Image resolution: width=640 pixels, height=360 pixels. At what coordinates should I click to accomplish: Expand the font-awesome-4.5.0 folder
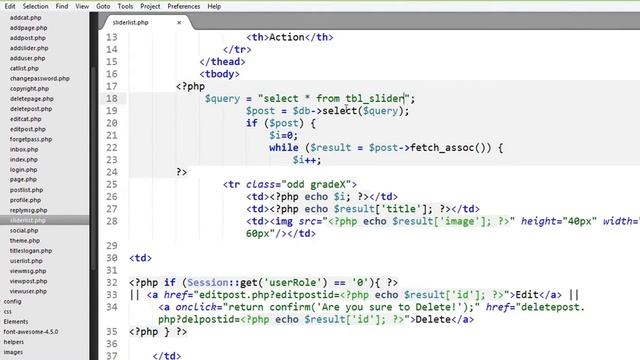[31, 332]
